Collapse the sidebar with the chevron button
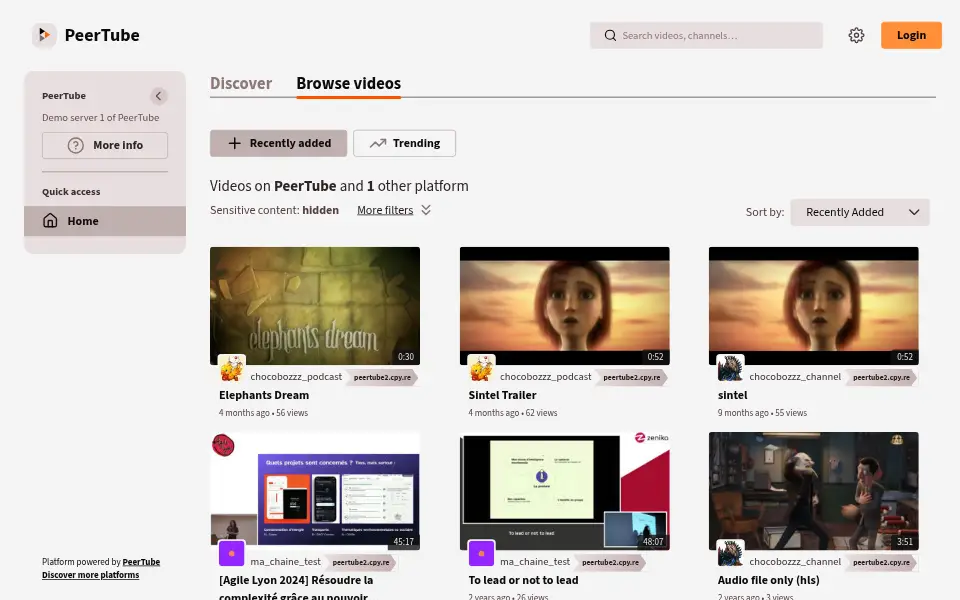 click(159, 96)
